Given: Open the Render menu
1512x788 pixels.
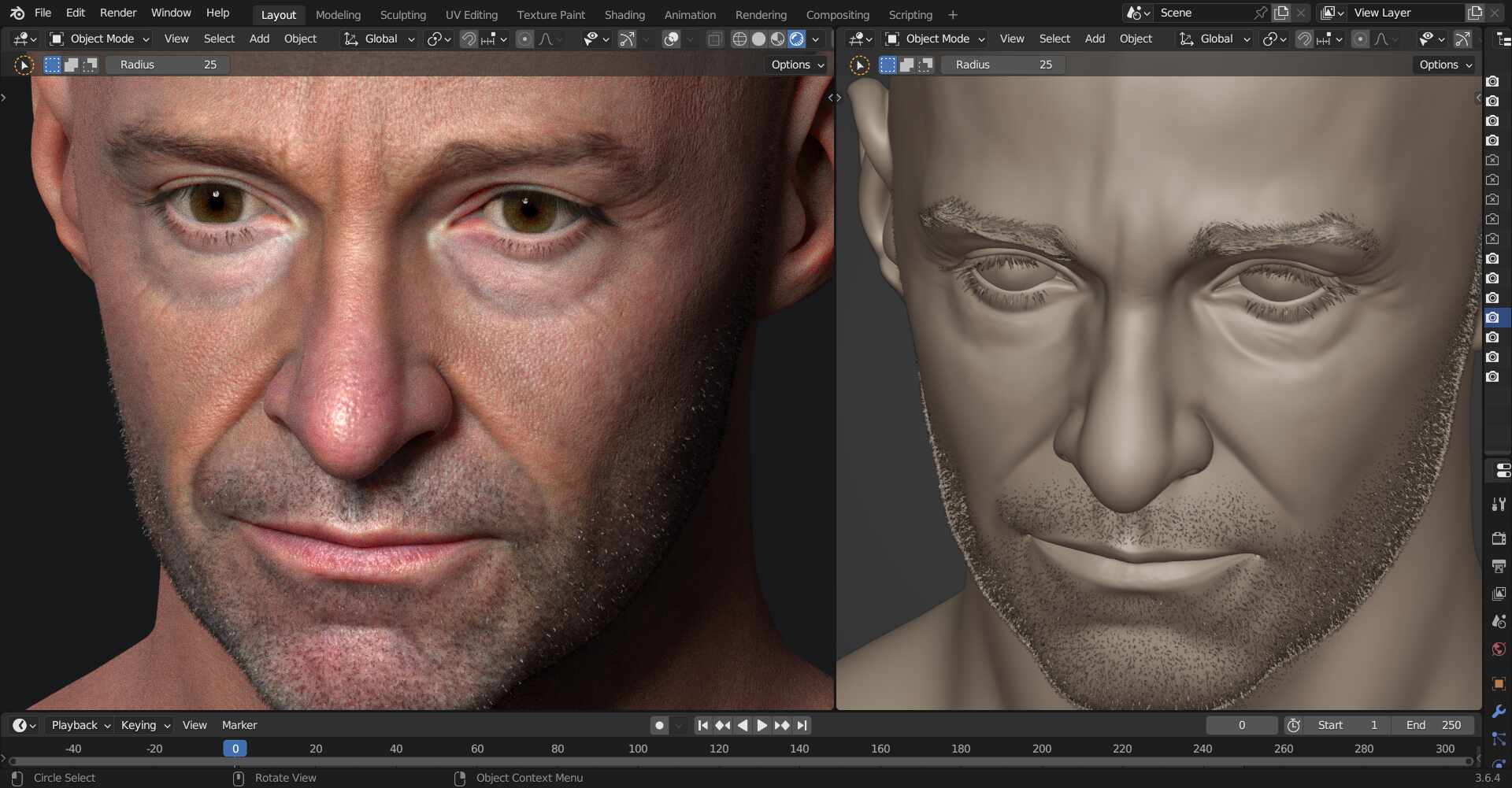Looking at the screenshot, I should coord(118,13).
